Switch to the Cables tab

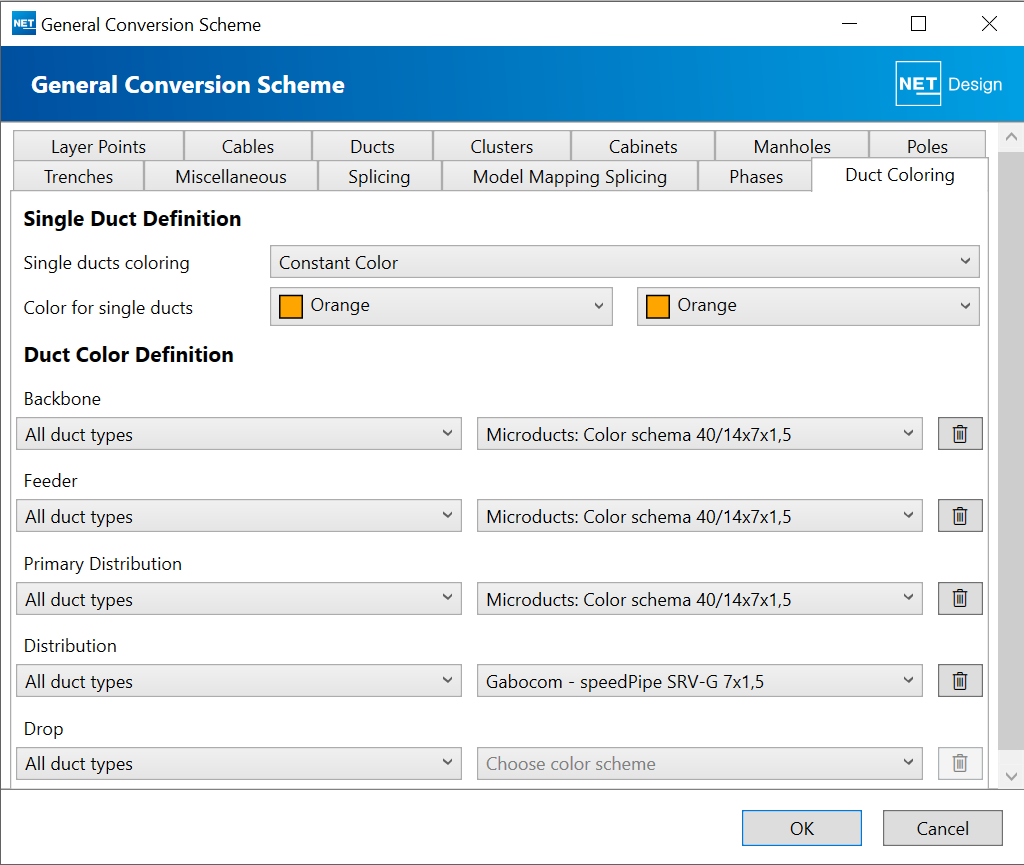point(248,146)
